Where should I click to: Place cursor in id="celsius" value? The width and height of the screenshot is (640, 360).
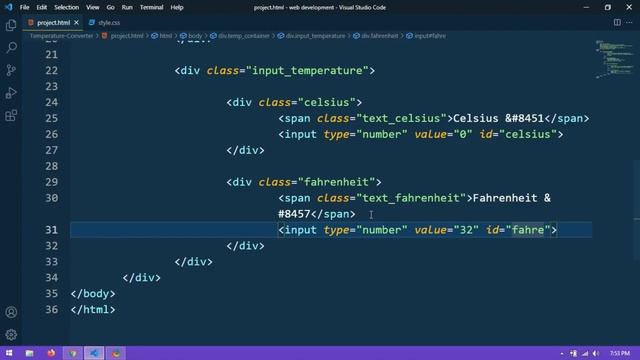point(528,134)
